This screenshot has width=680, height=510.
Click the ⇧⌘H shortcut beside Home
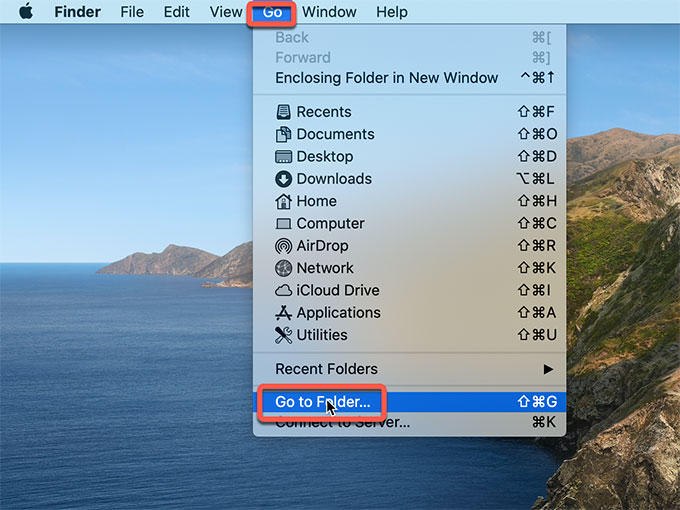[537, 201]
